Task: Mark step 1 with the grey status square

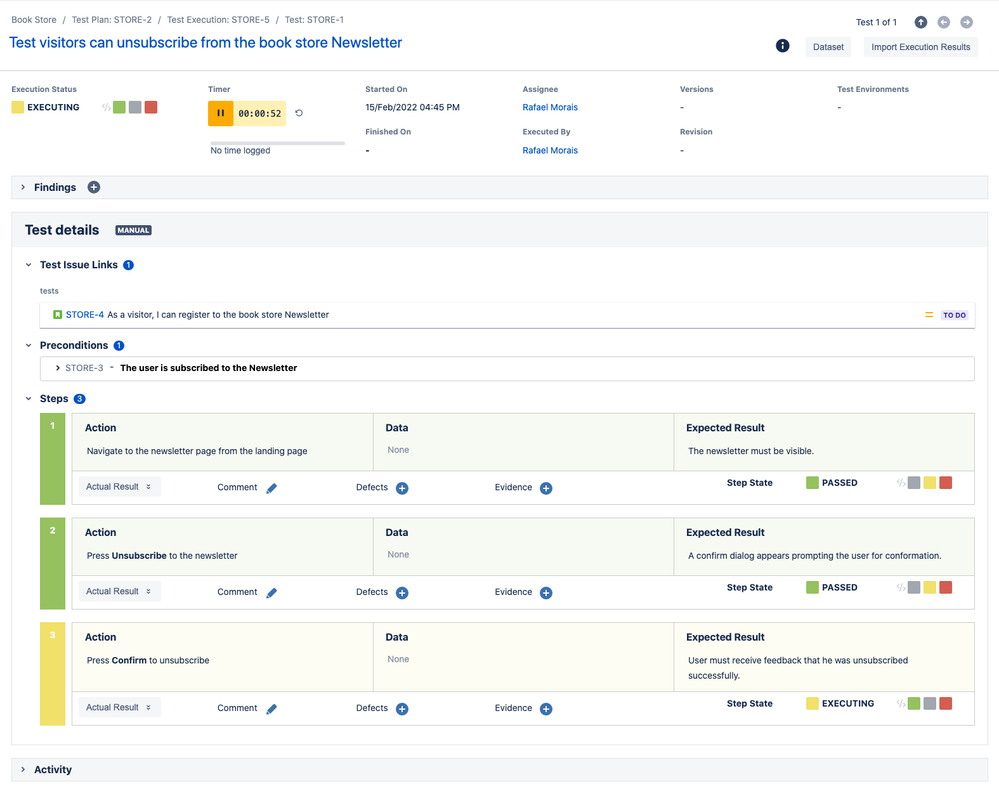Action: [914, 482]
